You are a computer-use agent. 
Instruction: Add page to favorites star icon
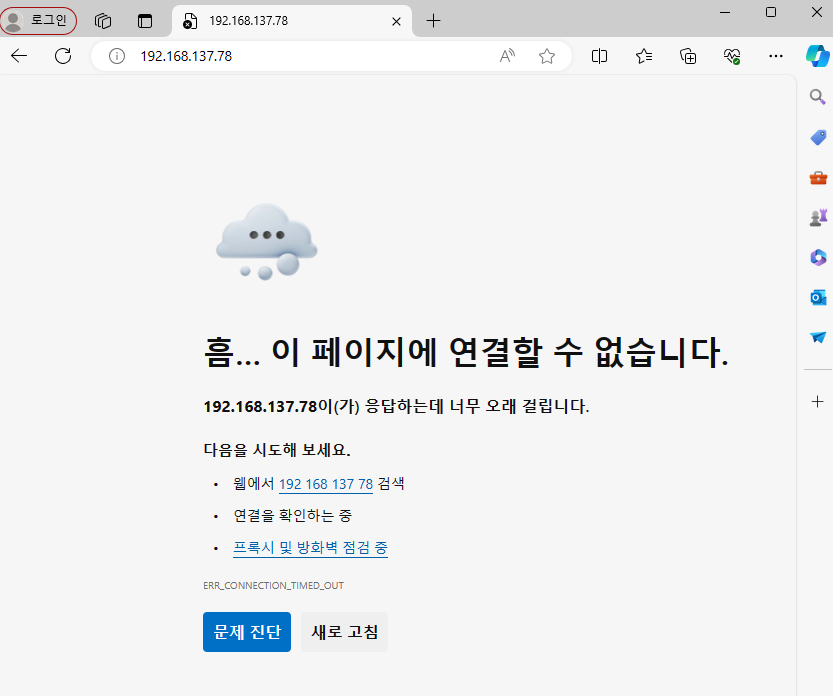pos(547,56)
